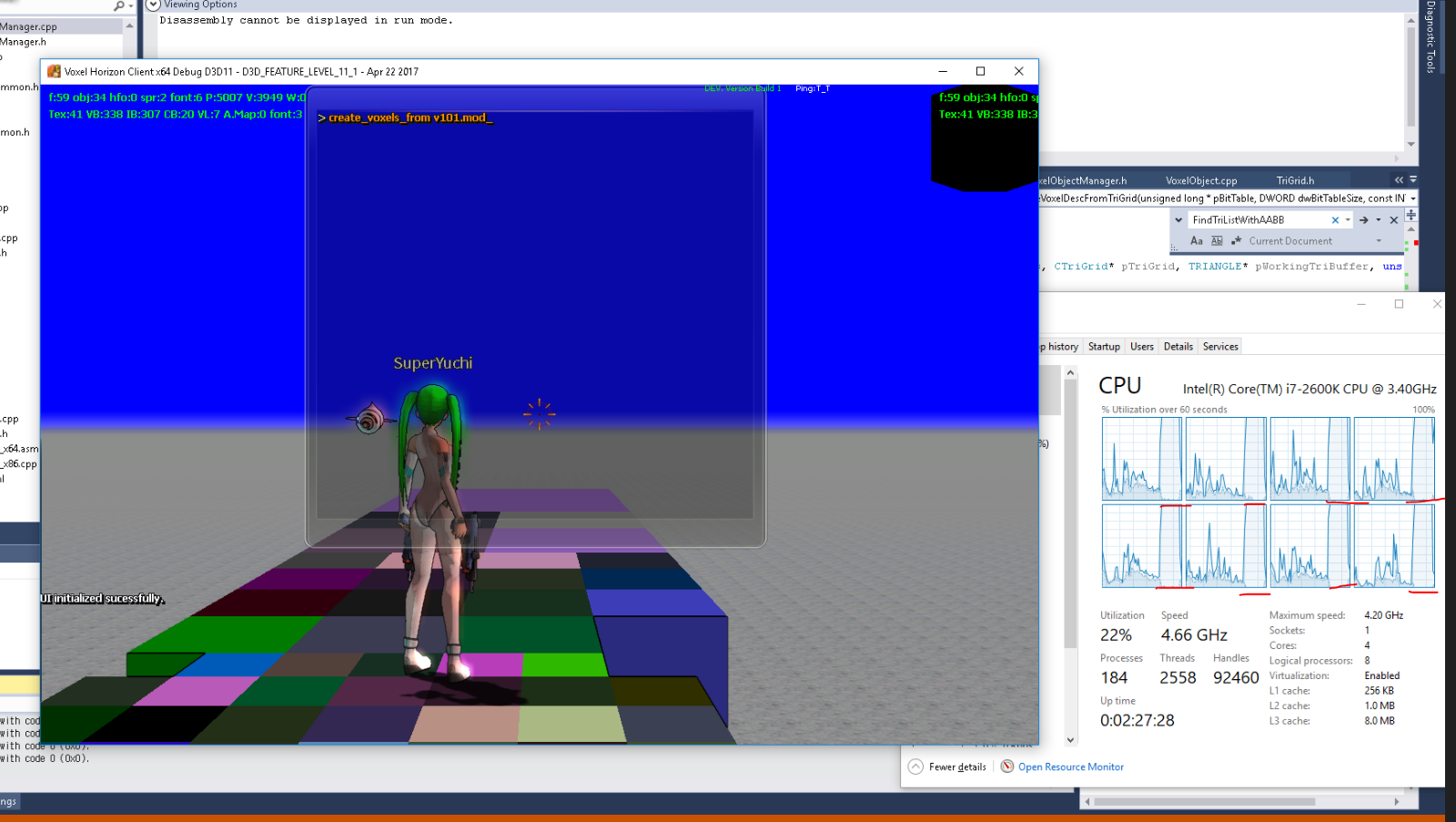
Task: Open the Current Document scope dropdown
Action: 1379,241
